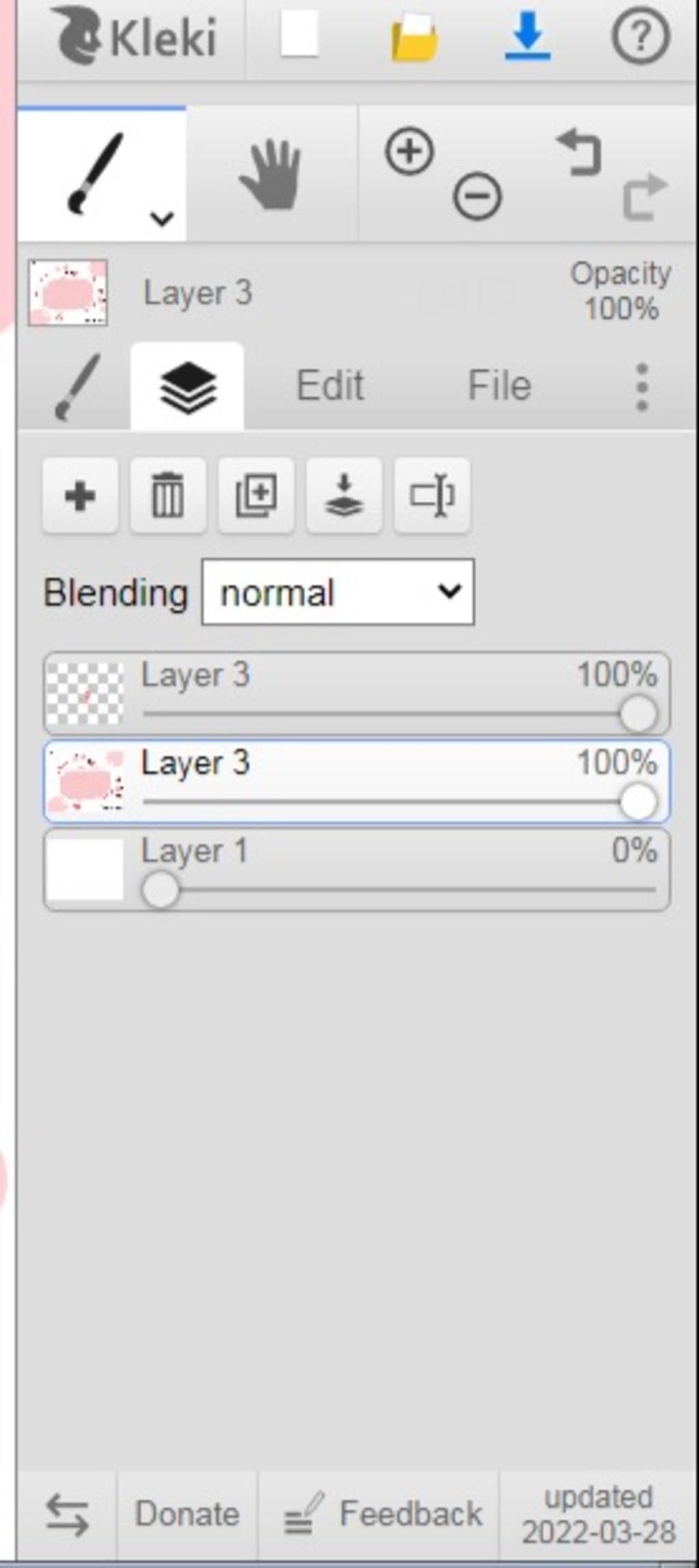Screen dimensions: 699x1568
Task: Rename layer with text cursor icon
Action: coord(432,496)
